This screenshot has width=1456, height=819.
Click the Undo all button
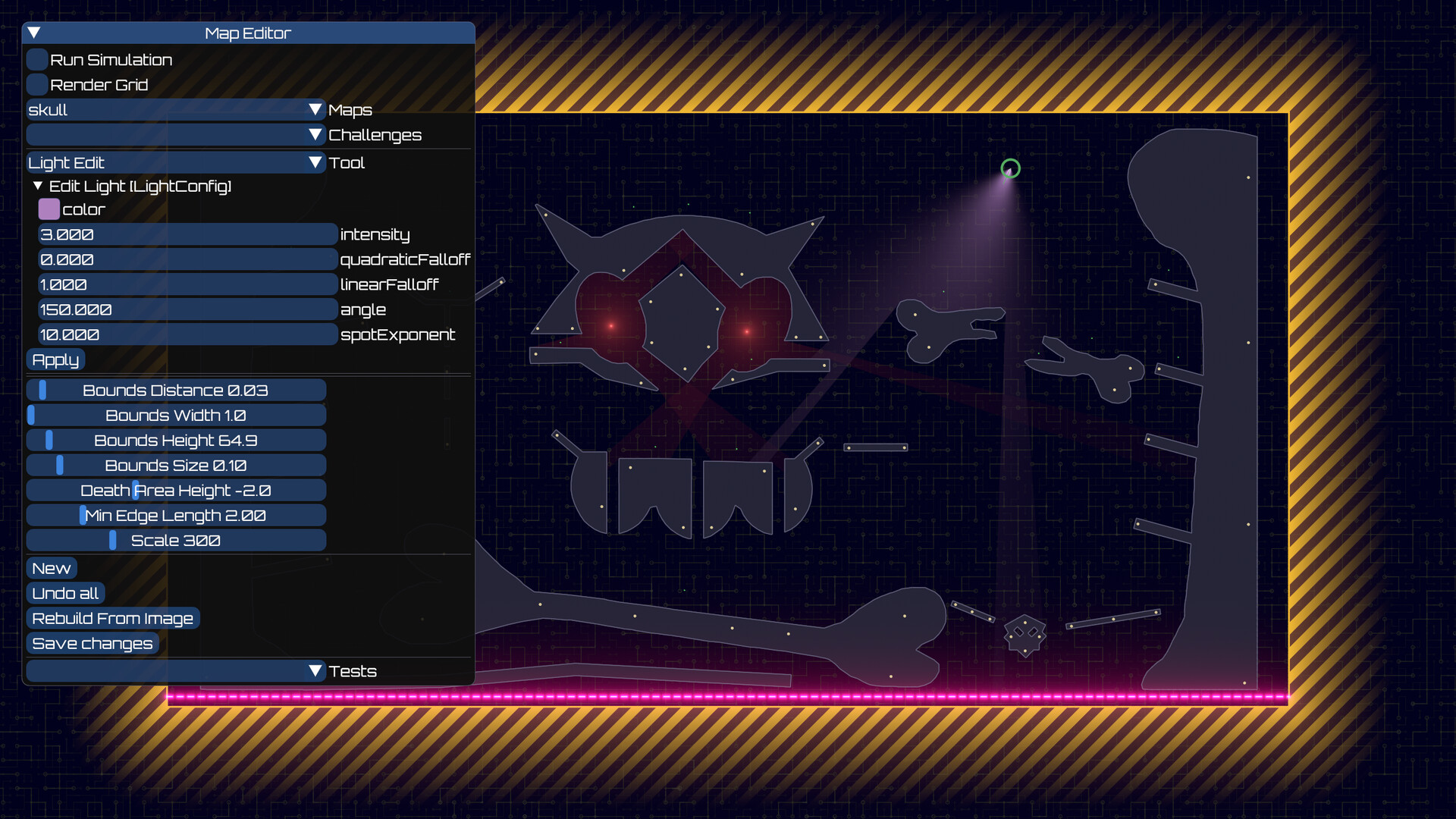click(65, 593)
